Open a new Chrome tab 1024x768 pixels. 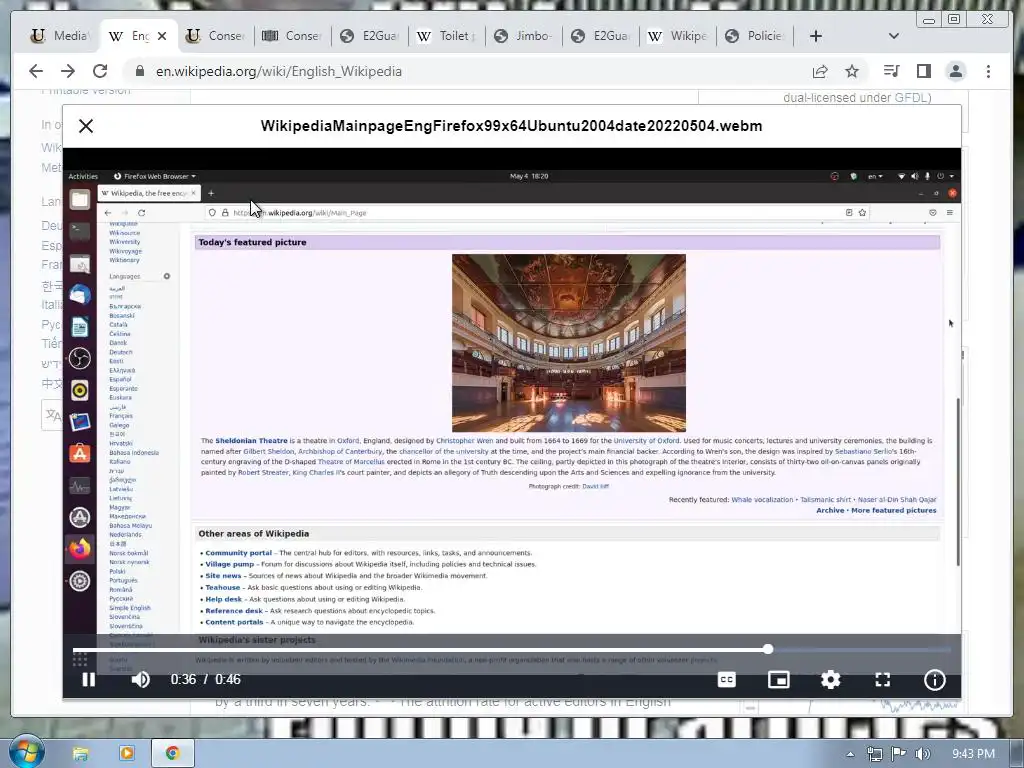pos(815,36)
